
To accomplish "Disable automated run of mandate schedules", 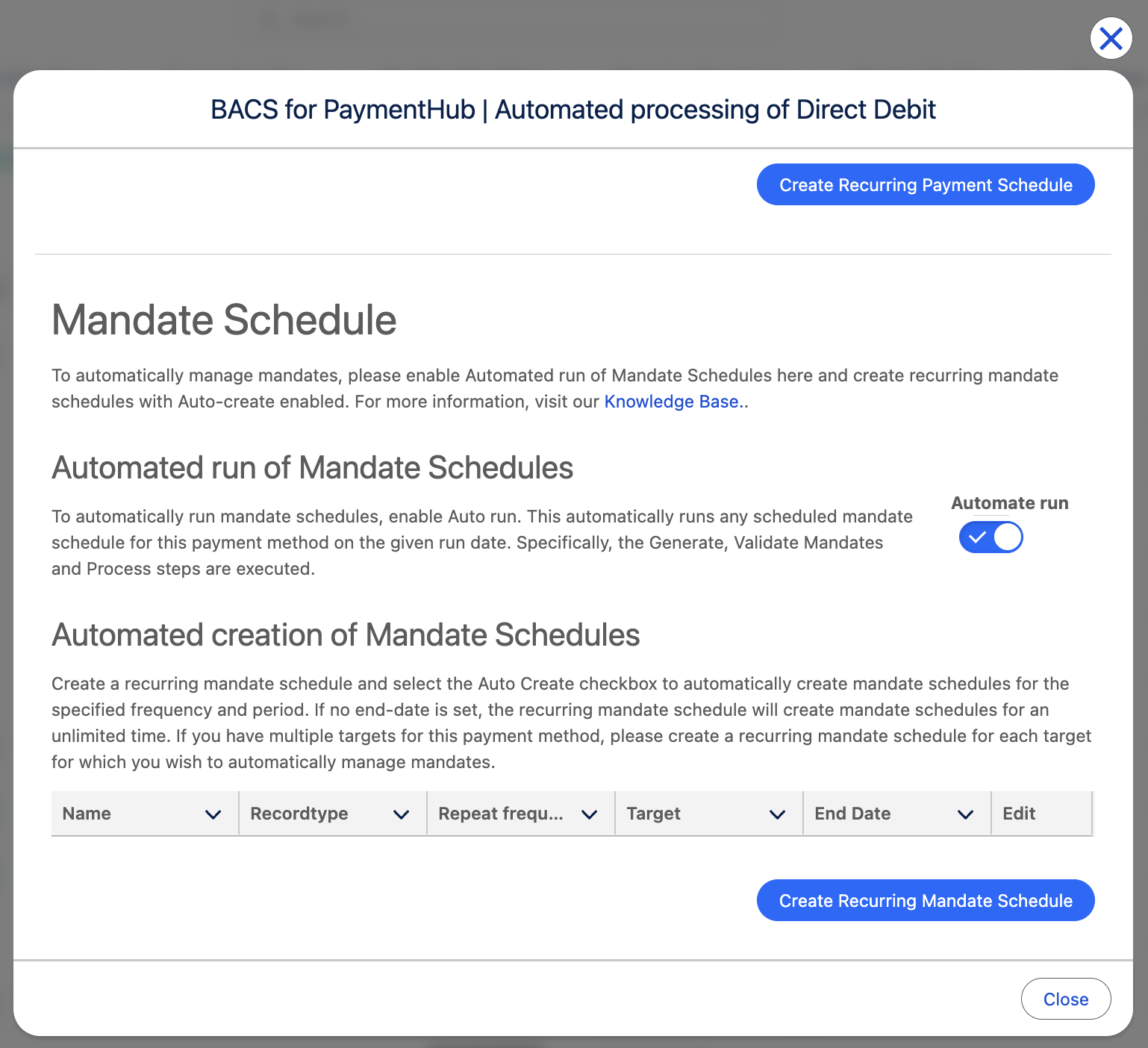I will [991, 537].
